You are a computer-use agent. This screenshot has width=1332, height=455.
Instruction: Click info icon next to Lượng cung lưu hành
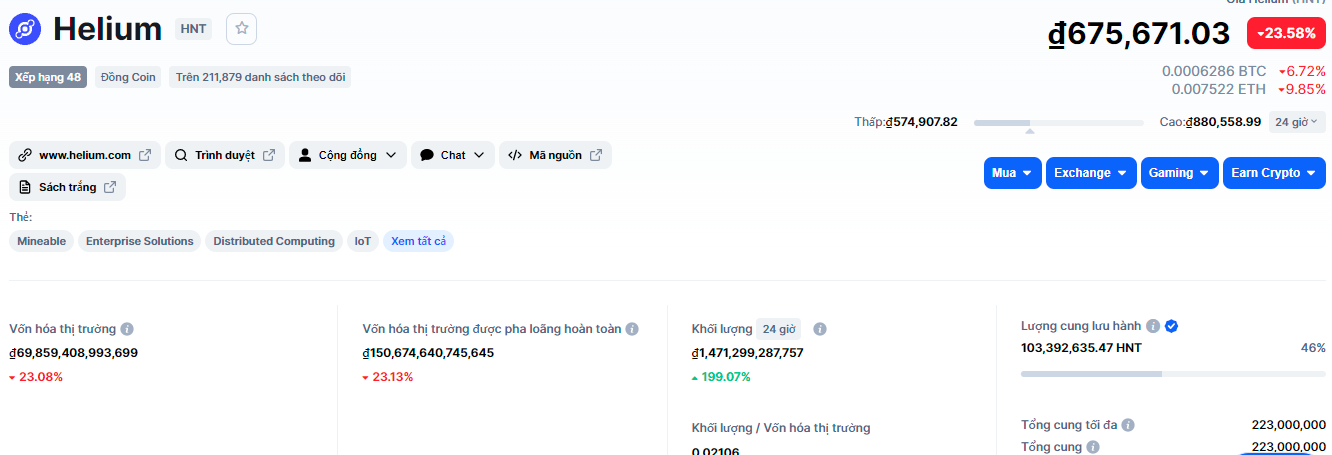tap(1153, 326)
